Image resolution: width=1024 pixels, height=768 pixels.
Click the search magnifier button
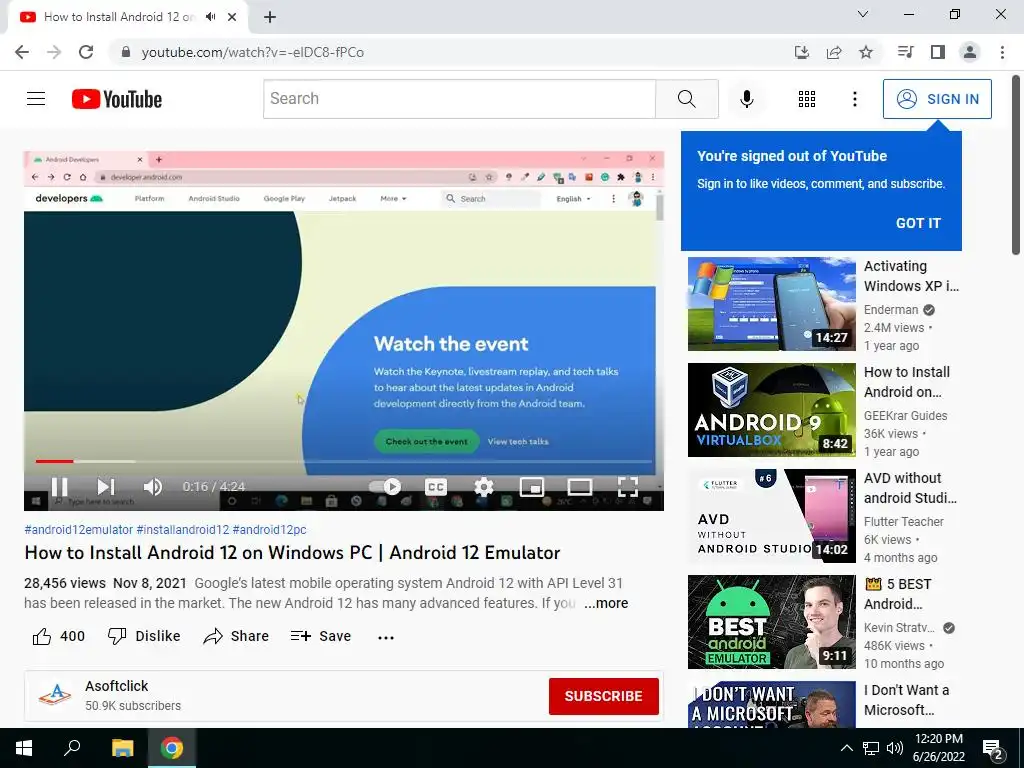click(686, 99)
